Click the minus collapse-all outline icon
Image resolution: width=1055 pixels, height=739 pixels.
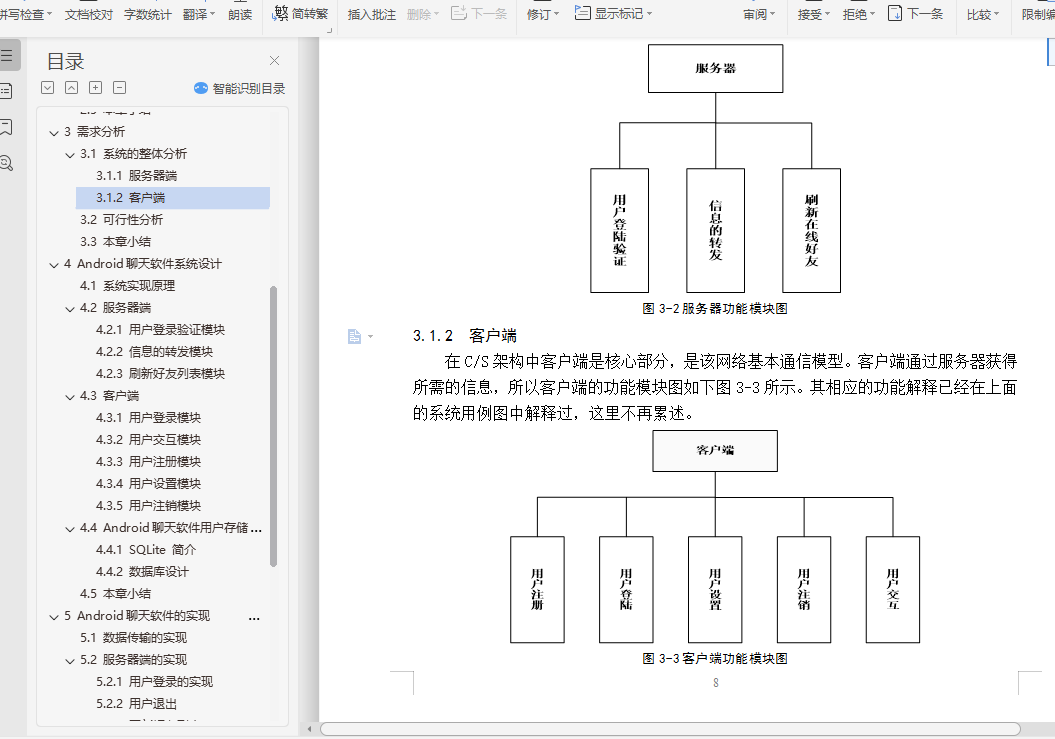pyautogui.click(x=120, y=87)
